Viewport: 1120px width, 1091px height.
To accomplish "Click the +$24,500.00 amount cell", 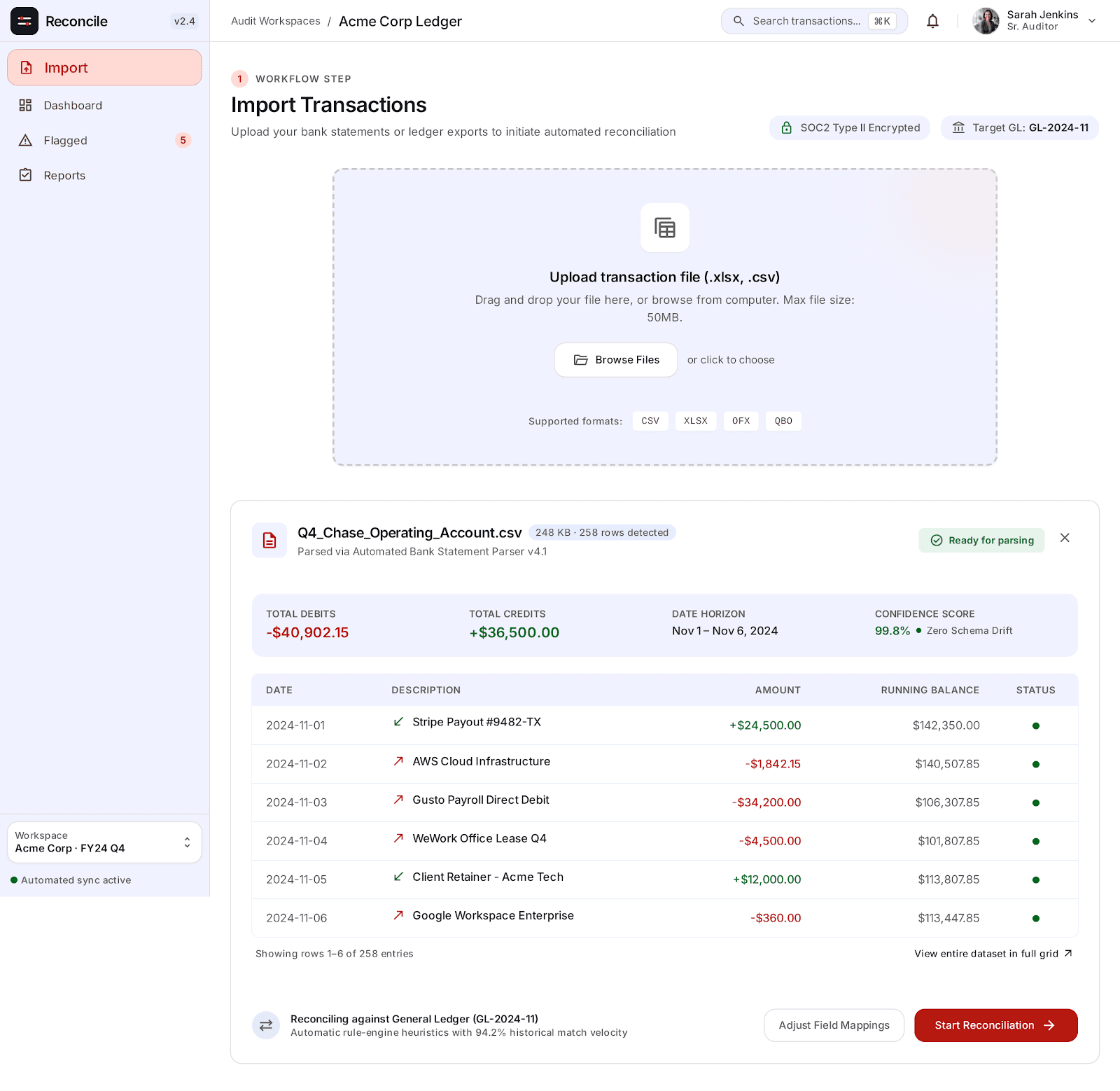I will (x=765, y=725).
